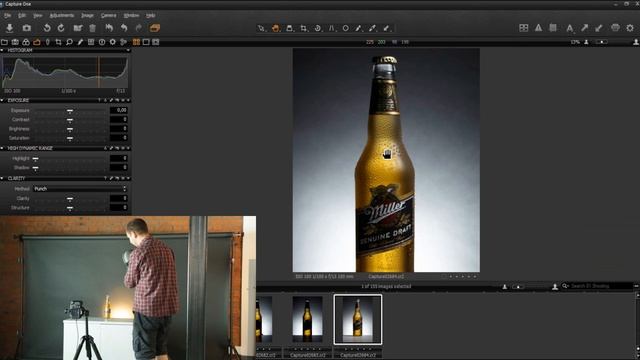Open the File menu

click(x=7, y=15)
